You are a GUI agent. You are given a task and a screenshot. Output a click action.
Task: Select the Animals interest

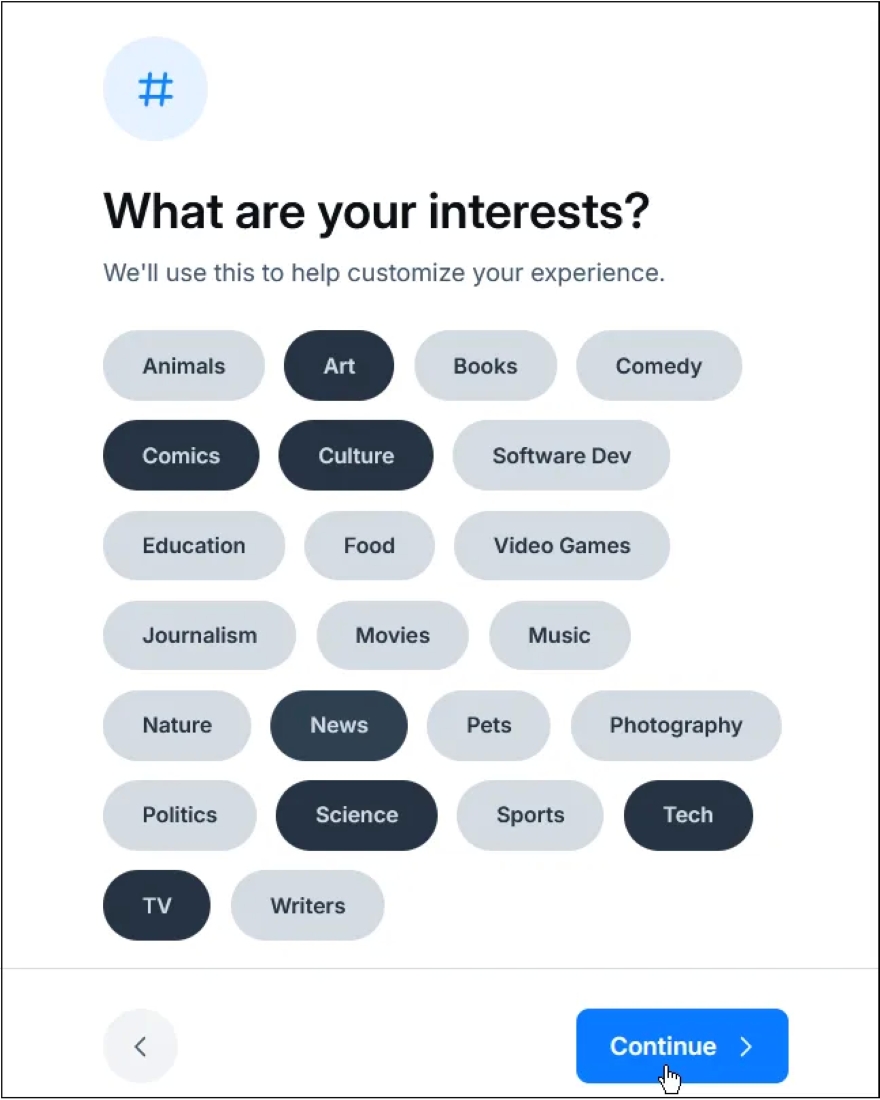point(184,366)
